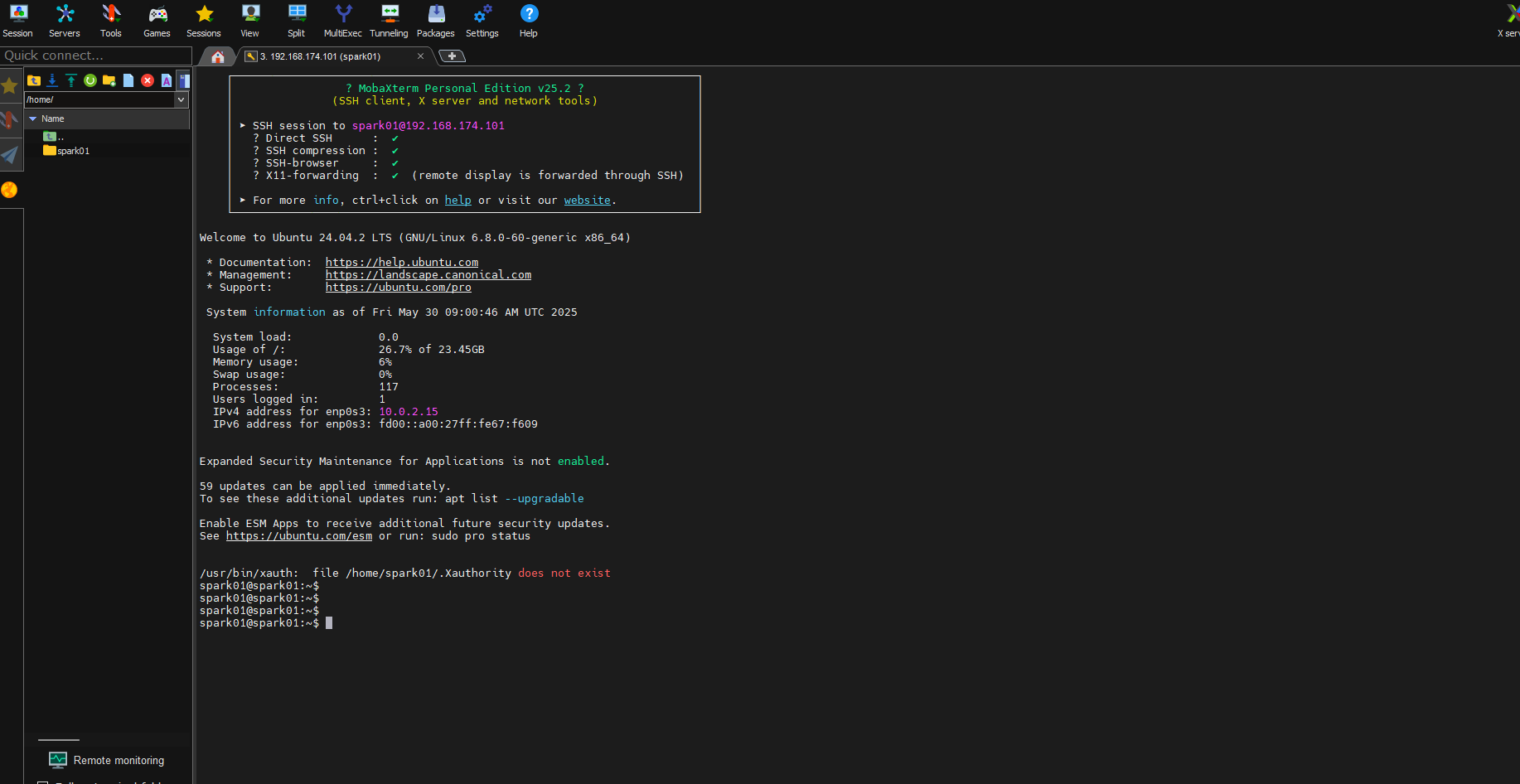The image size is (1520, 784).
Task: Open the Sessions star button
Action: coord(204,21)
